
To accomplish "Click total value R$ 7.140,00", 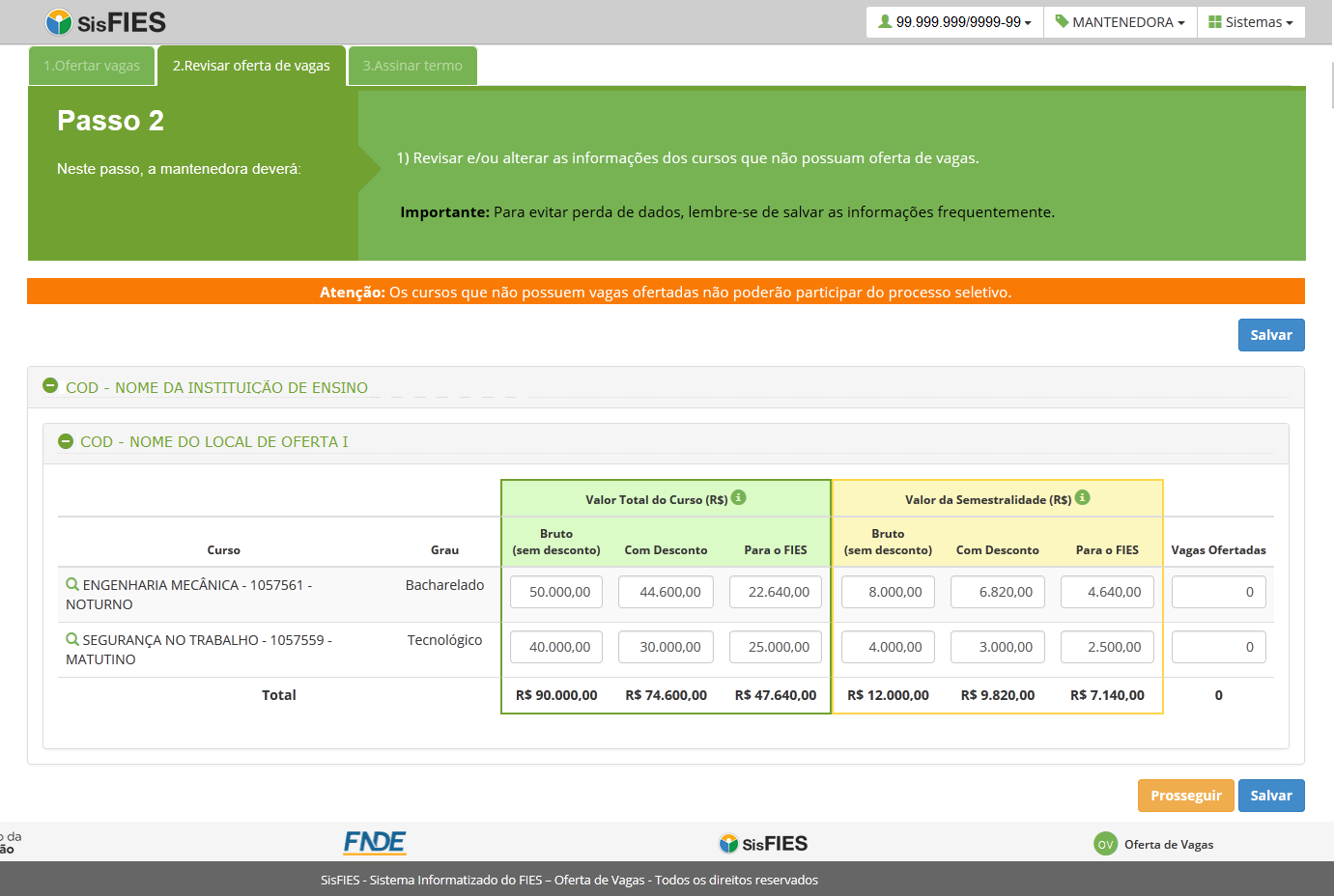I will (1107, 695).
